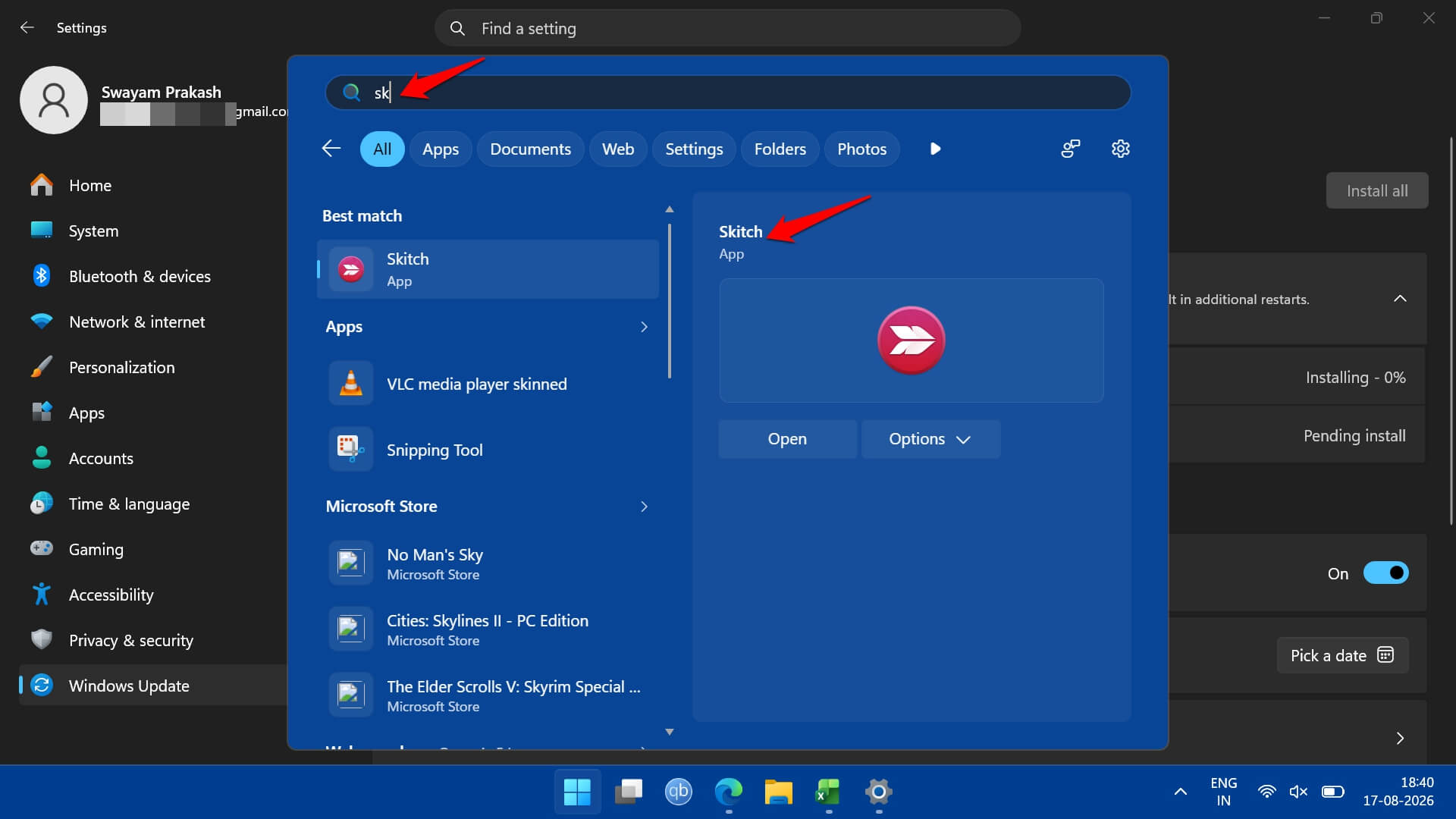Go back using search panel arrow
The height and width of the screenshot is (819, 1456).
(331, 149)
